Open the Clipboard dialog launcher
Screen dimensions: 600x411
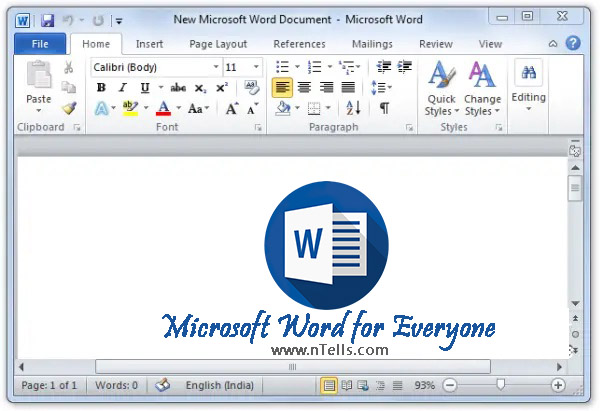point(77,128)
